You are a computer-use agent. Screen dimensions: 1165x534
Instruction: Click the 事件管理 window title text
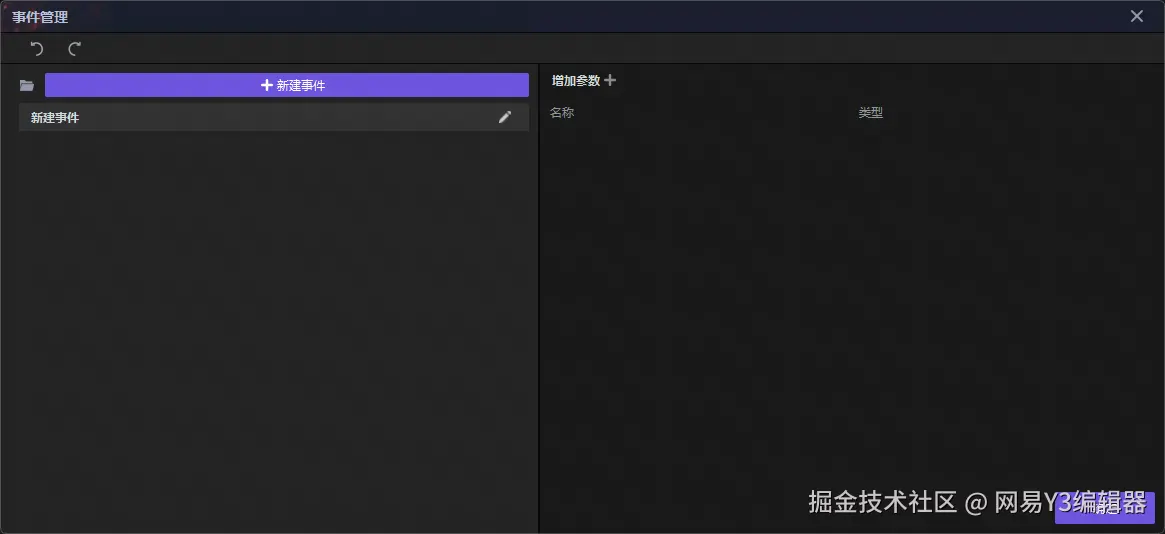(x=40, y=16)
